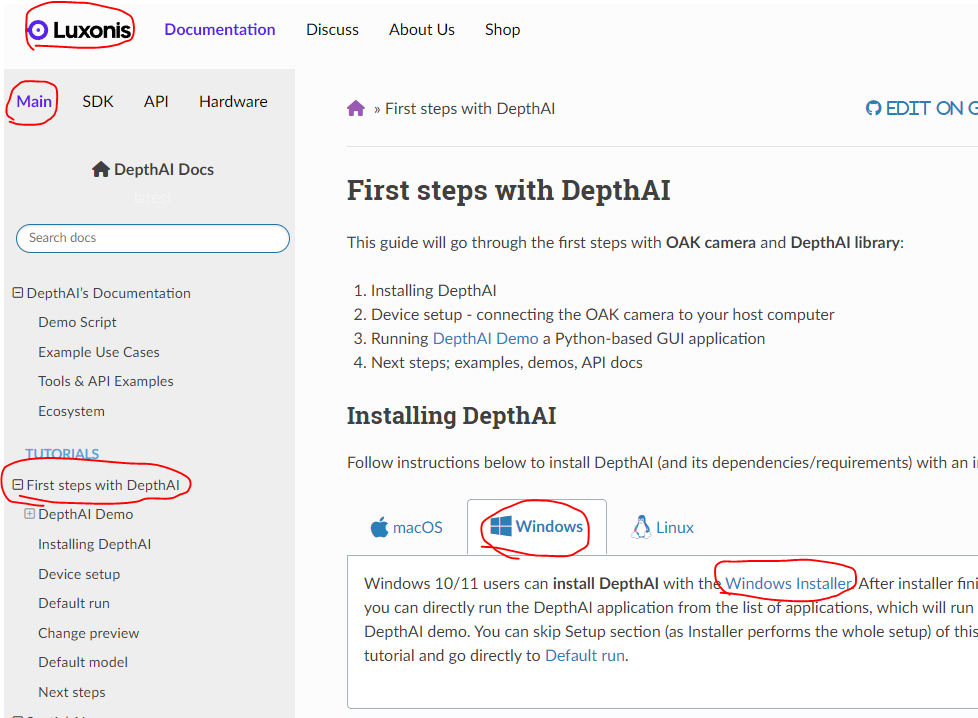Click the GitHub icon beside EDIT ON
The image size is (978, 718).
pos(873,109)
